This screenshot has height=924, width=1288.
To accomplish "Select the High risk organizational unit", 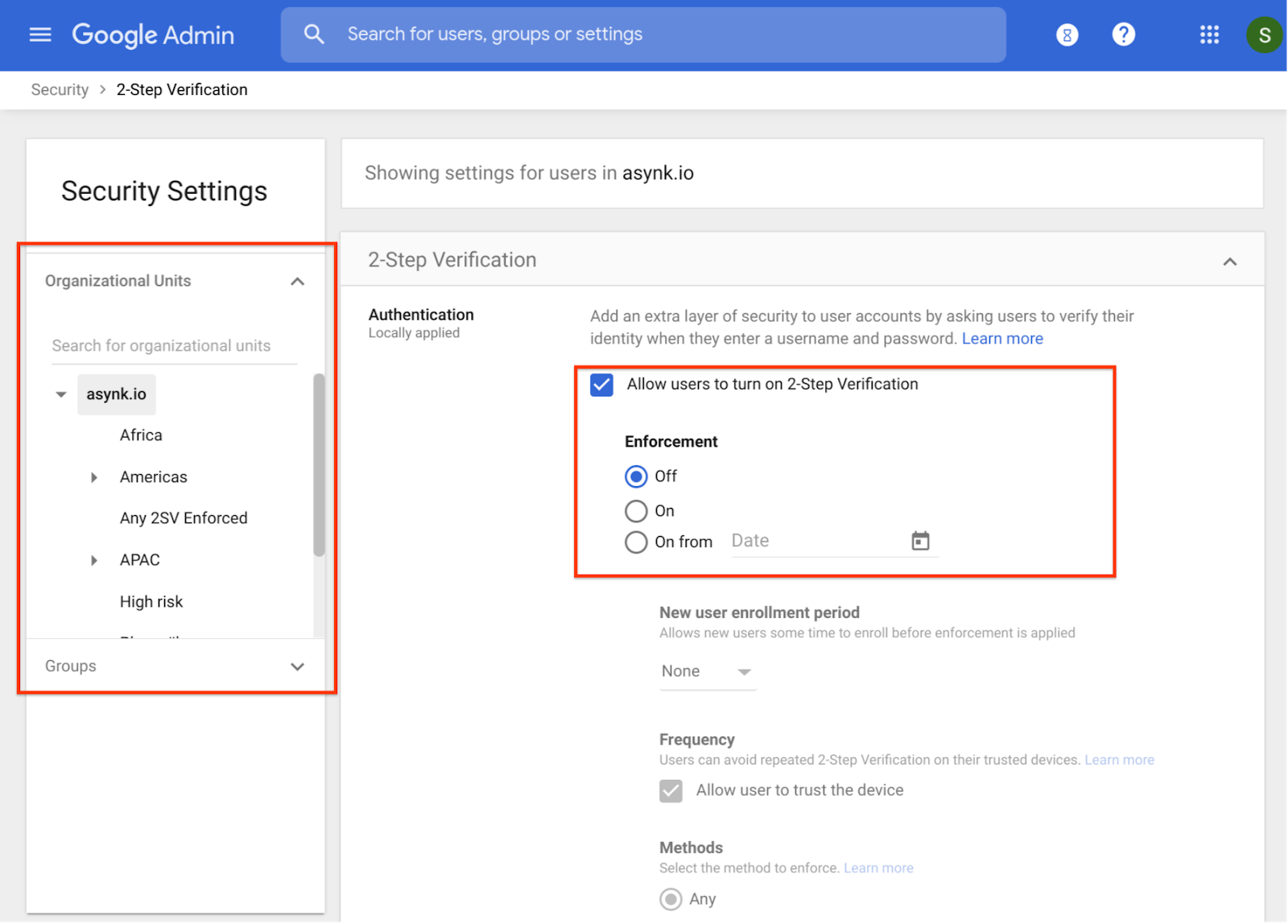I will (151, 602).
